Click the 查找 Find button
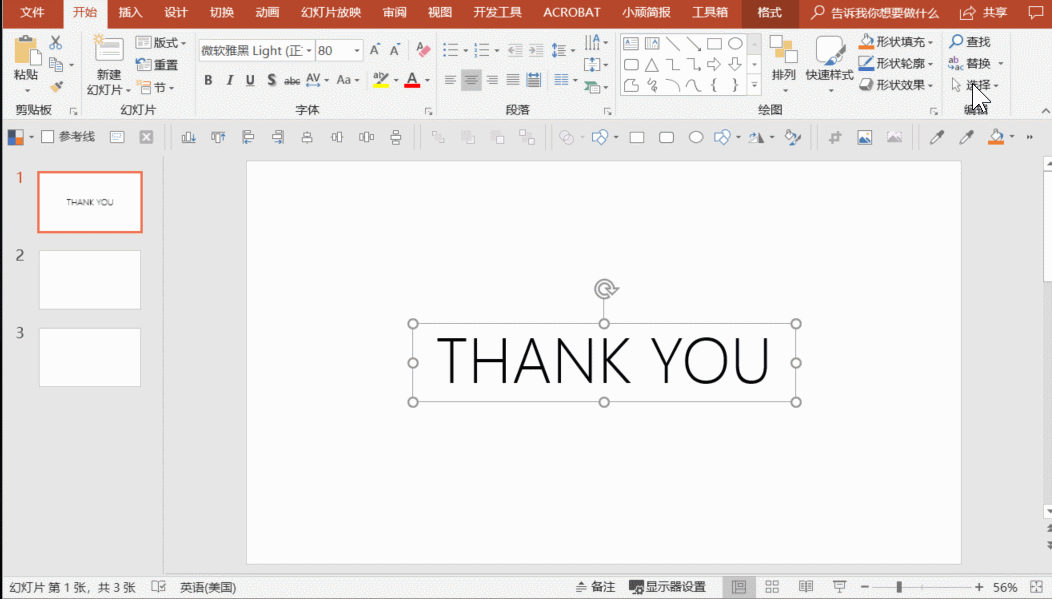Screen dimensions: 1052x599 point(970,42)
